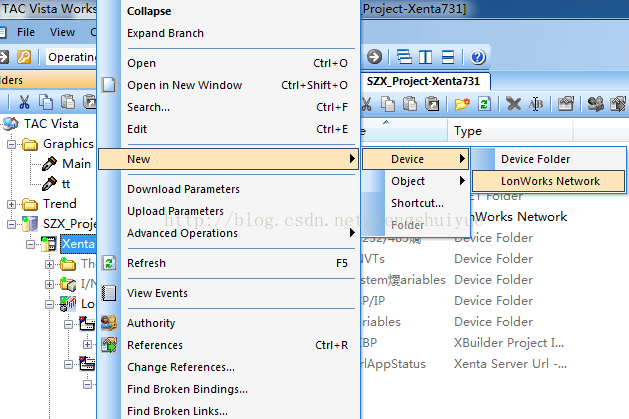This screenshot has height=419, width=629.
Task: Open the View menu
Action: (62, 32)
